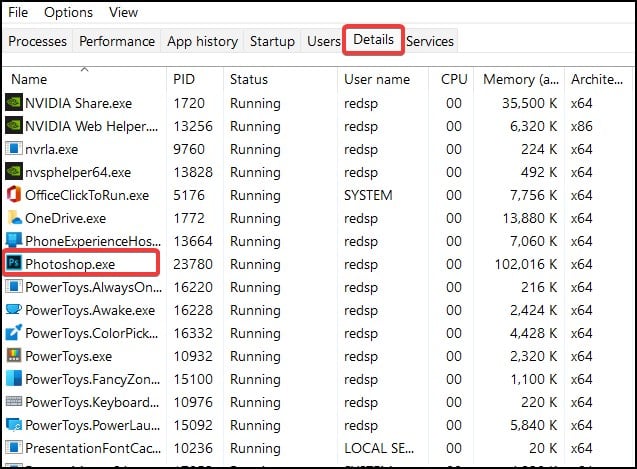637x469 pixels.
Task: Click the PowerToys.Keyboard manager icon
Action: (14, 402)
